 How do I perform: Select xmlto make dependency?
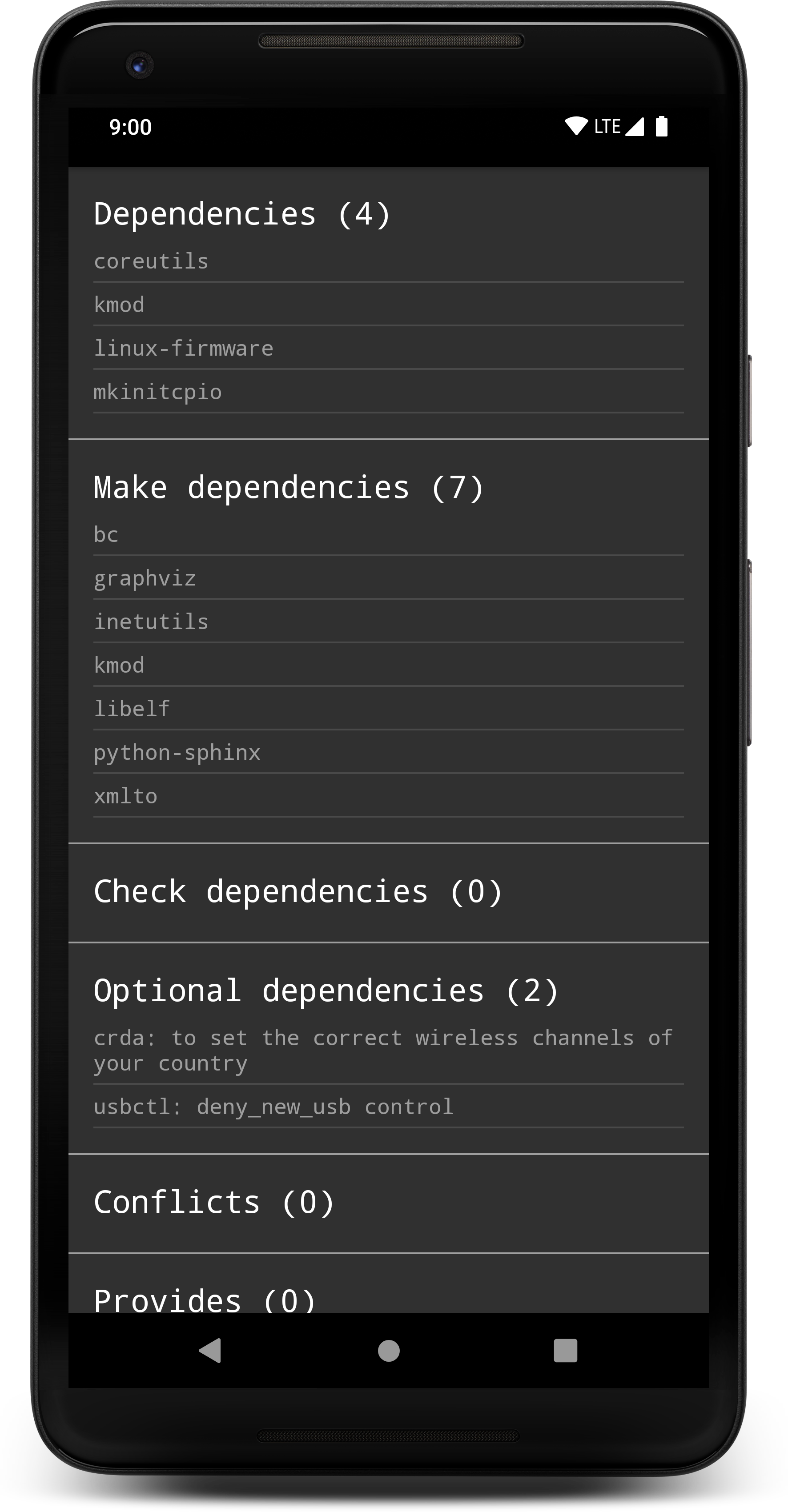tap(388, 795)
